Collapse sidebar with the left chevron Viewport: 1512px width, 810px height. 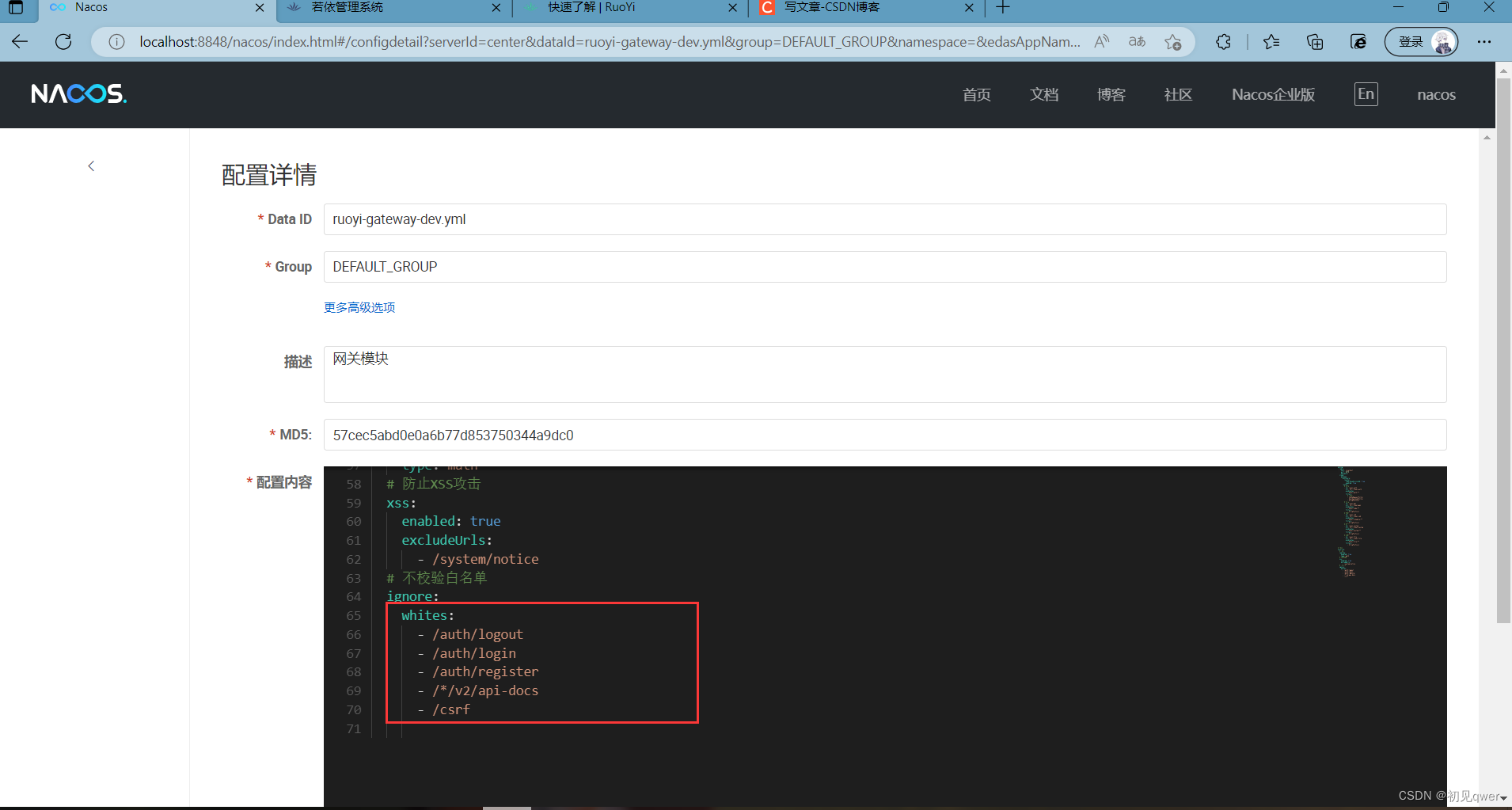pyautogui.click(x=91, y=165)
